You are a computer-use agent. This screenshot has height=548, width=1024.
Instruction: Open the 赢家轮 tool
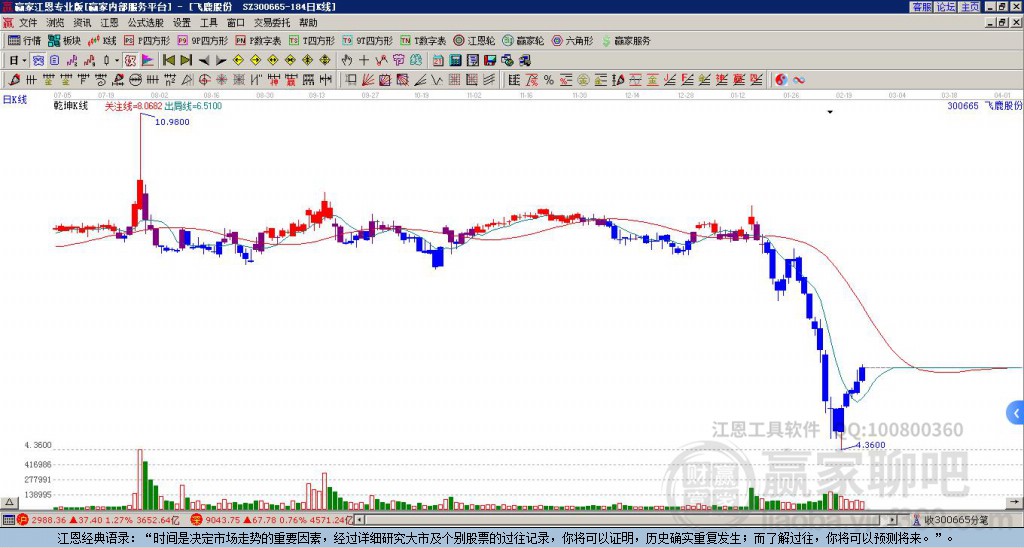point(524,40)
